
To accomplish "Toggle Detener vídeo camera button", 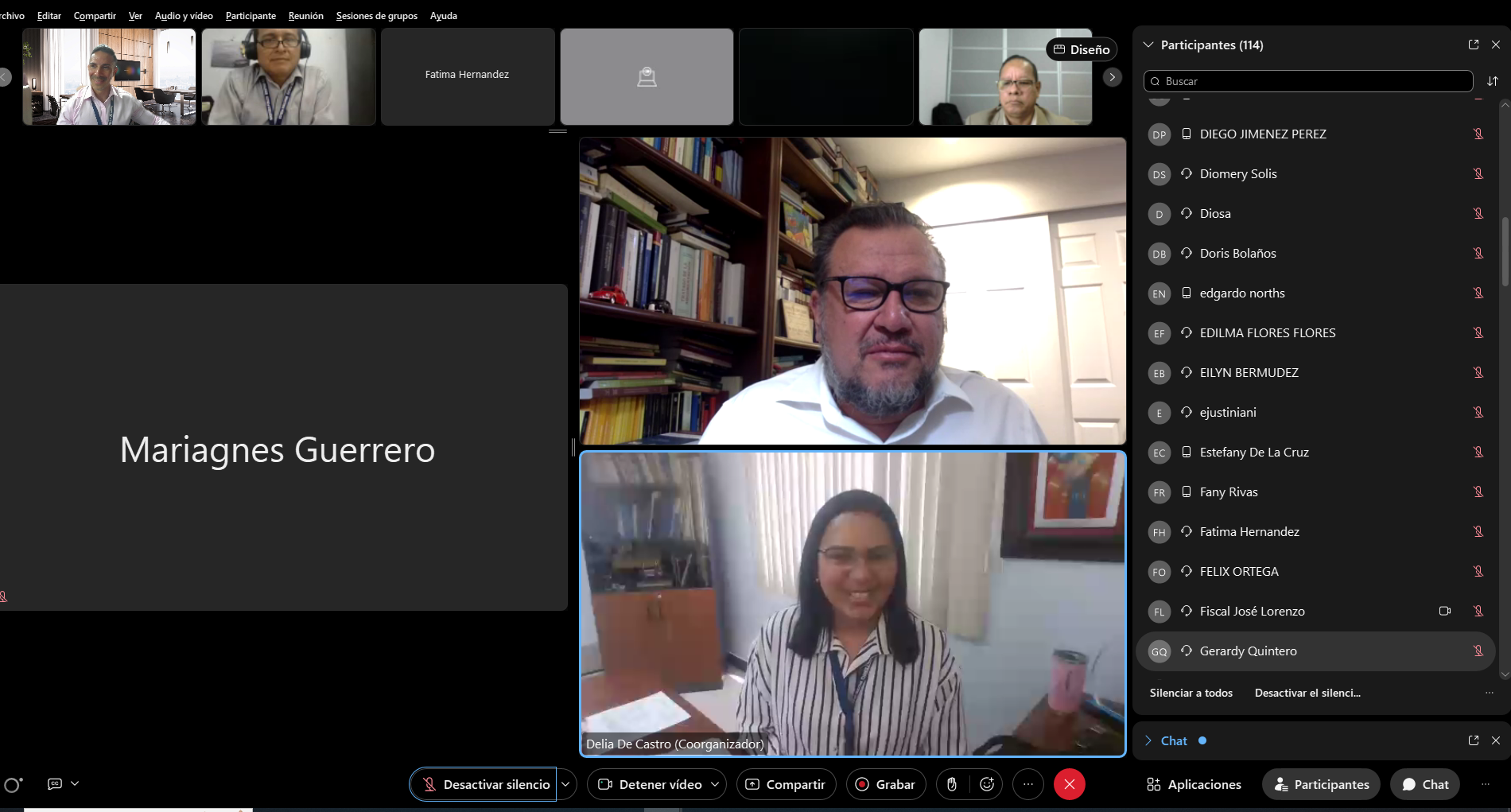I will 650,784.
